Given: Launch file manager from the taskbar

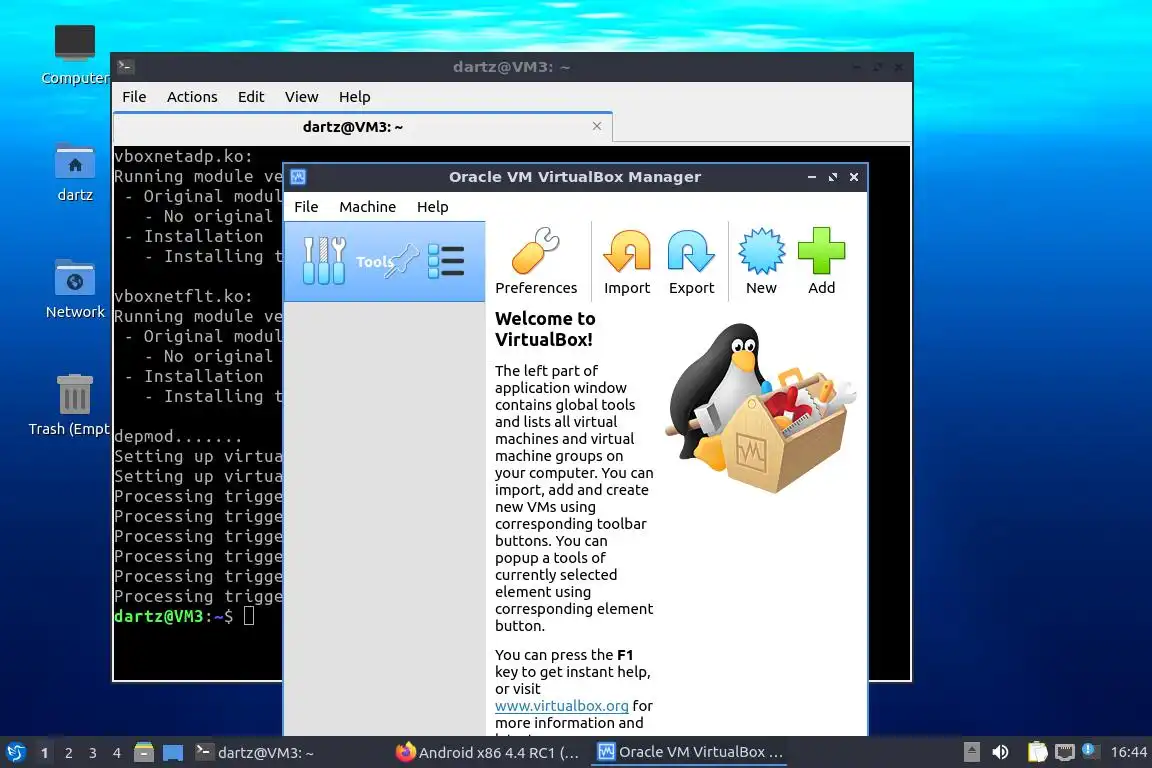Looking at the screenshot, I should 144,752.
